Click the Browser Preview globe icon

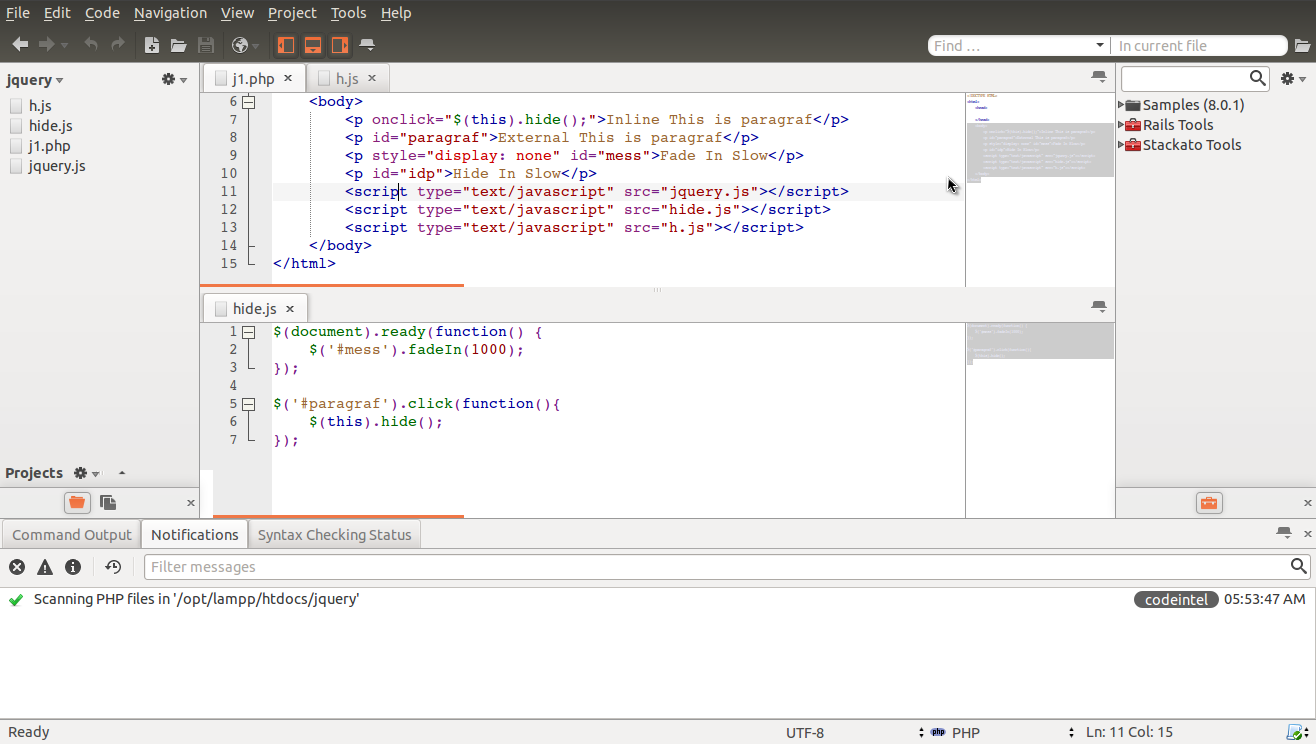coord(240,45)
